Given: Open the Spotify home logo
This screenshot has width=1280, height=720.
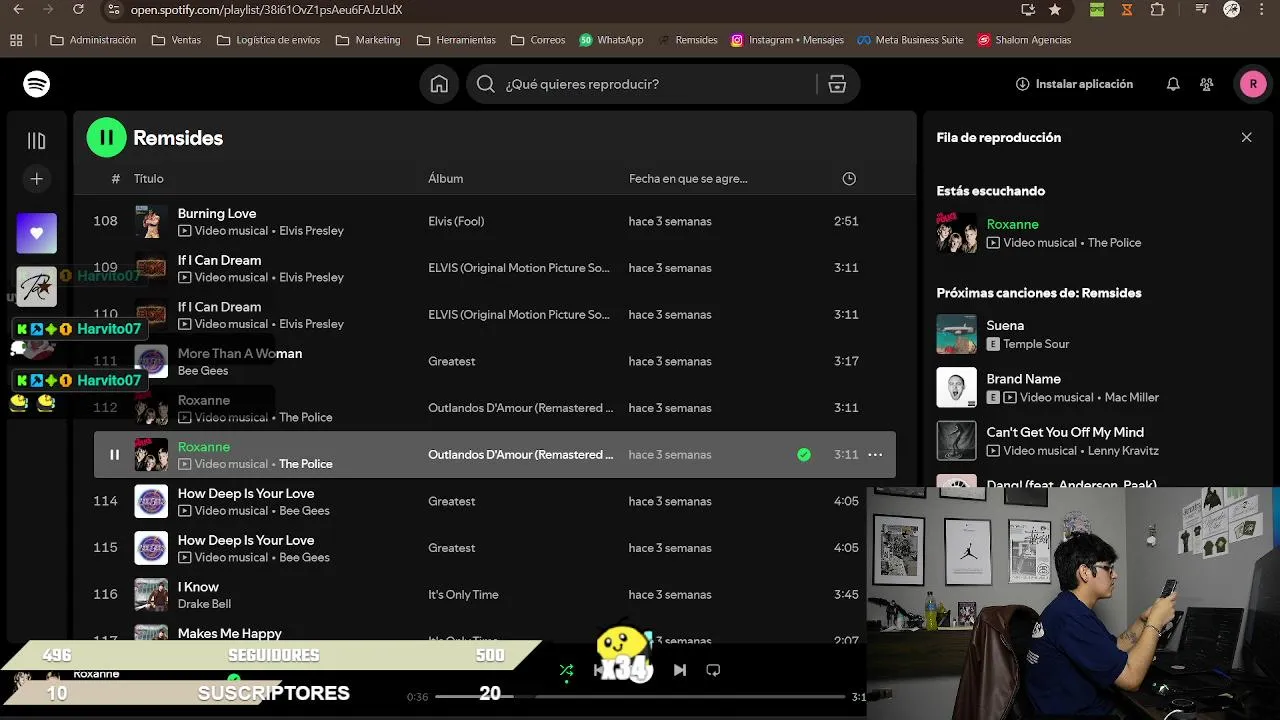Looking at the screenshot, I should coord(37,84).
